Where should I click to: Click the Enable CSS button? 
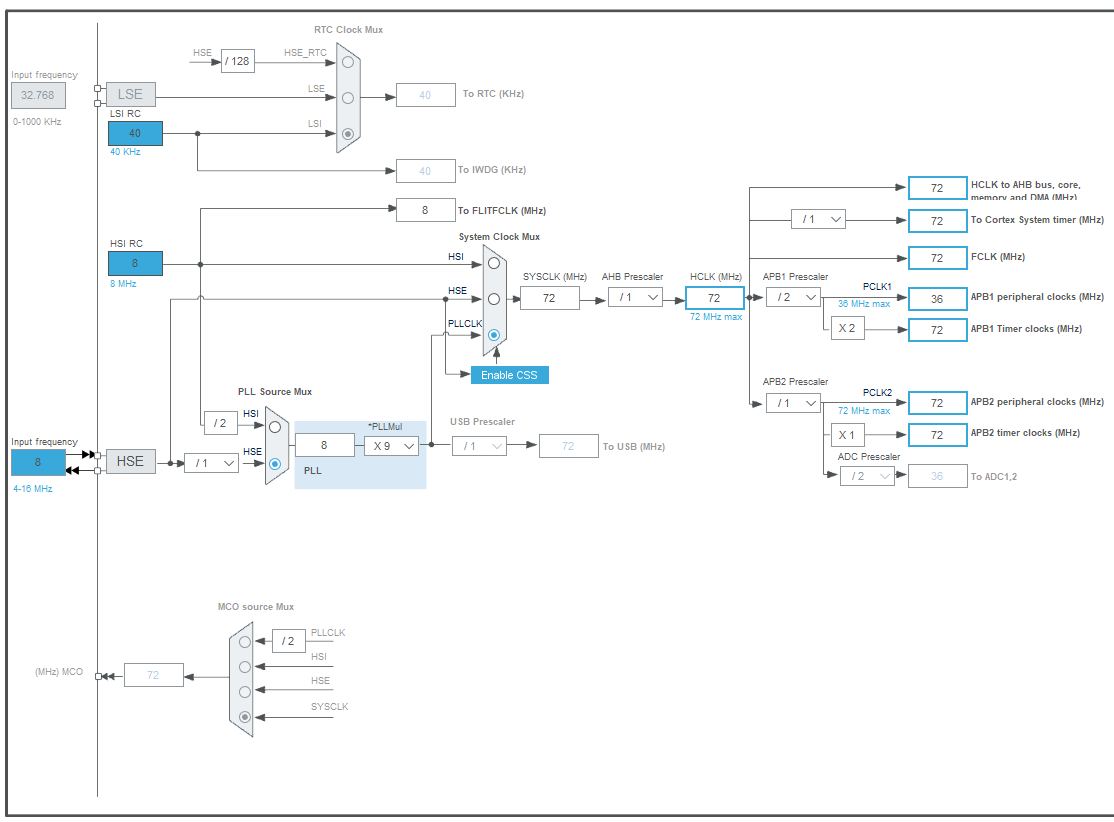[509, 375]
